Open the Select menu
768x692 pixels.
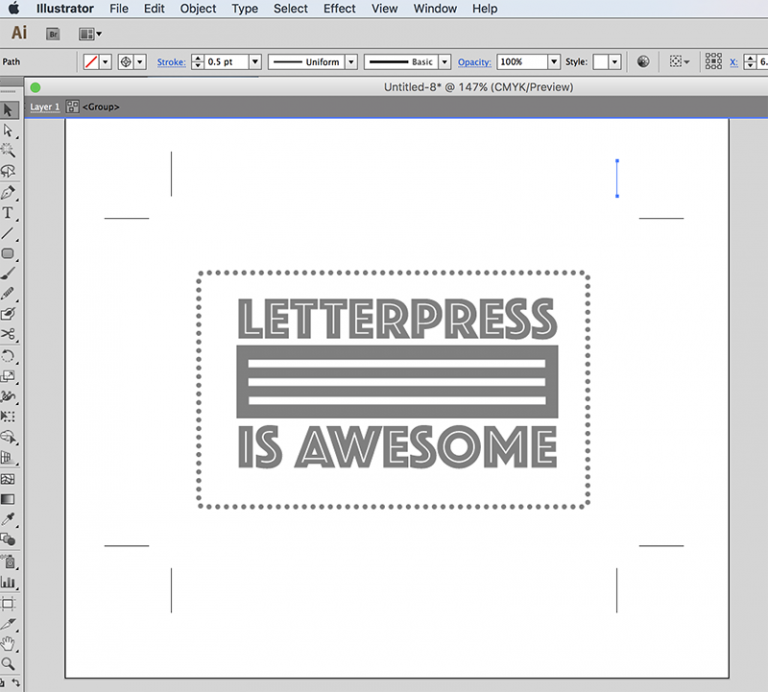(x=290, y=8)
